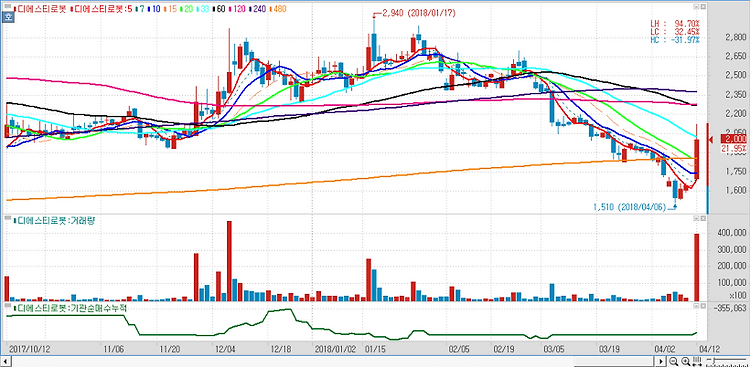Click the zoom in magnifier icon
750x367 pixels.
tap(685, 361)
